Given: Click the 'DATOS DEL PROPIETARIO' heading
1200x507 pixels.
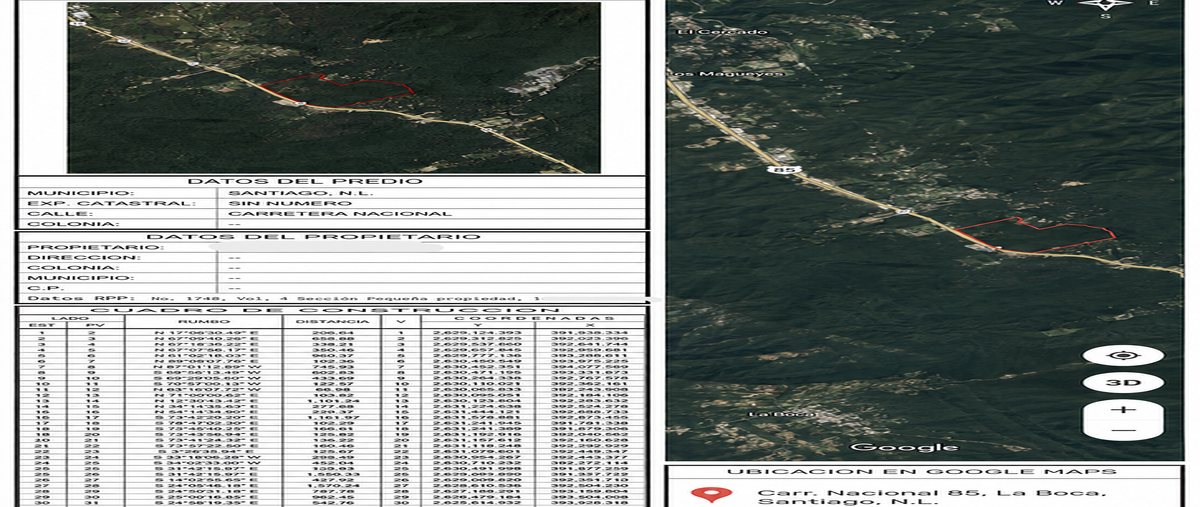Looking at the screenshot, I should [x=313, y=236].
